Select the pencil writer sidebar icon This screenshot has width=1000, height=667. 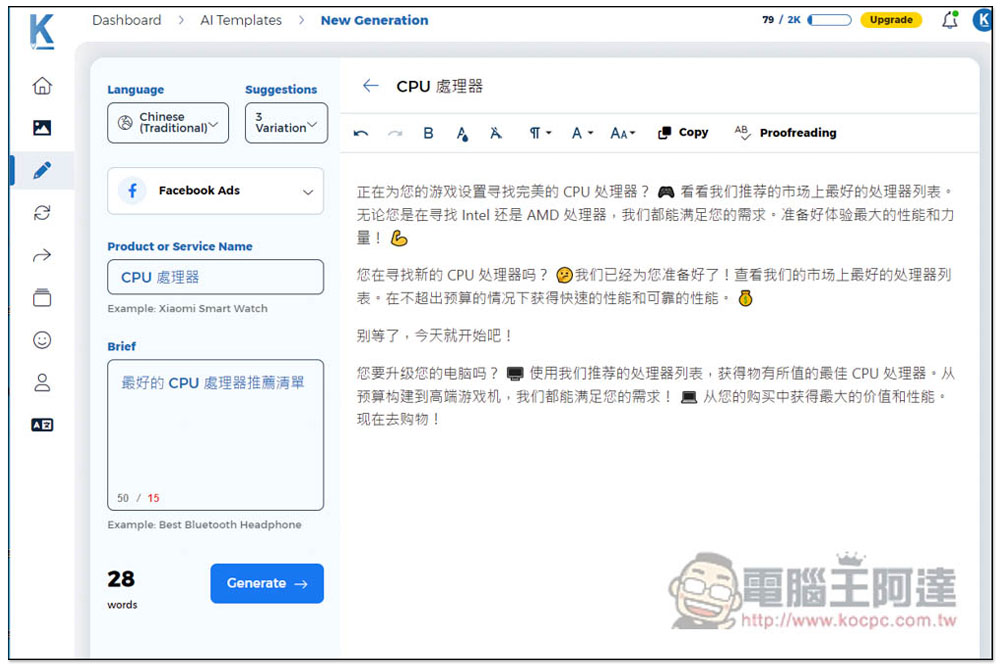point(42,170)
